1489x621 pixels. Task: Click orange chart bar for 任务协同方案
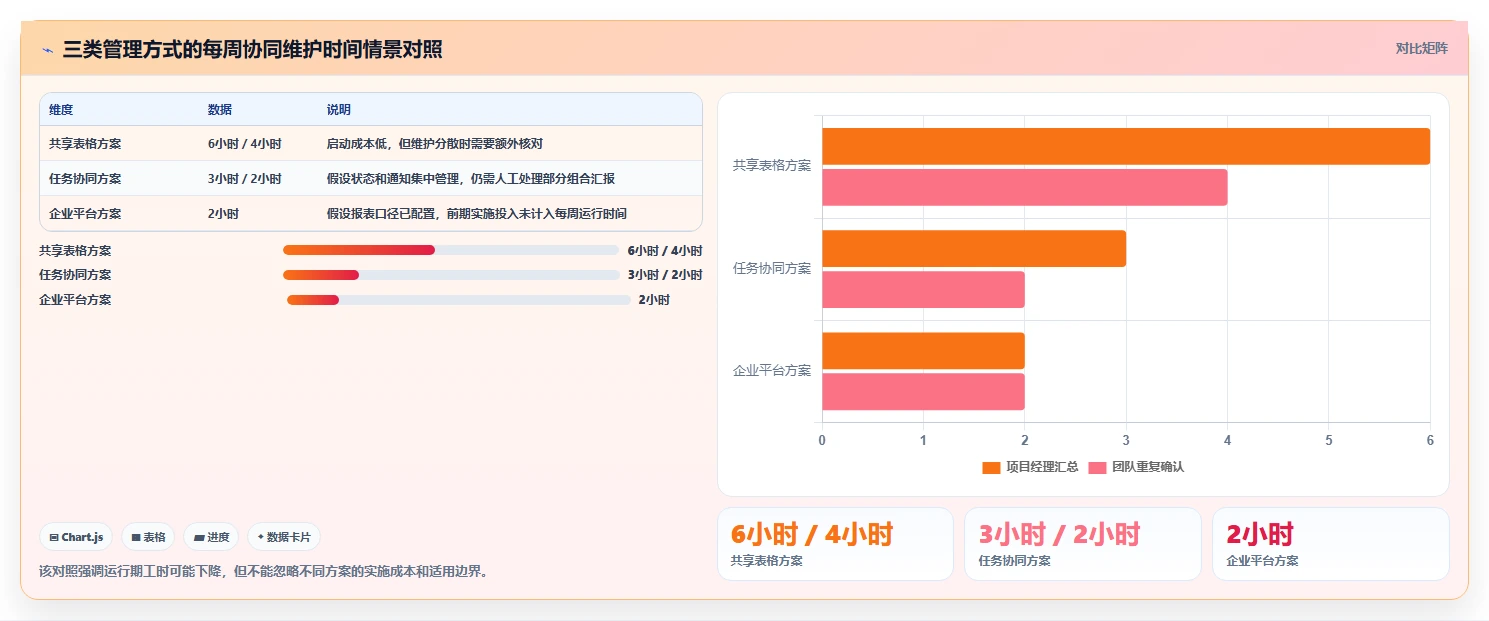pyautogui.click(x=974, y=248)
